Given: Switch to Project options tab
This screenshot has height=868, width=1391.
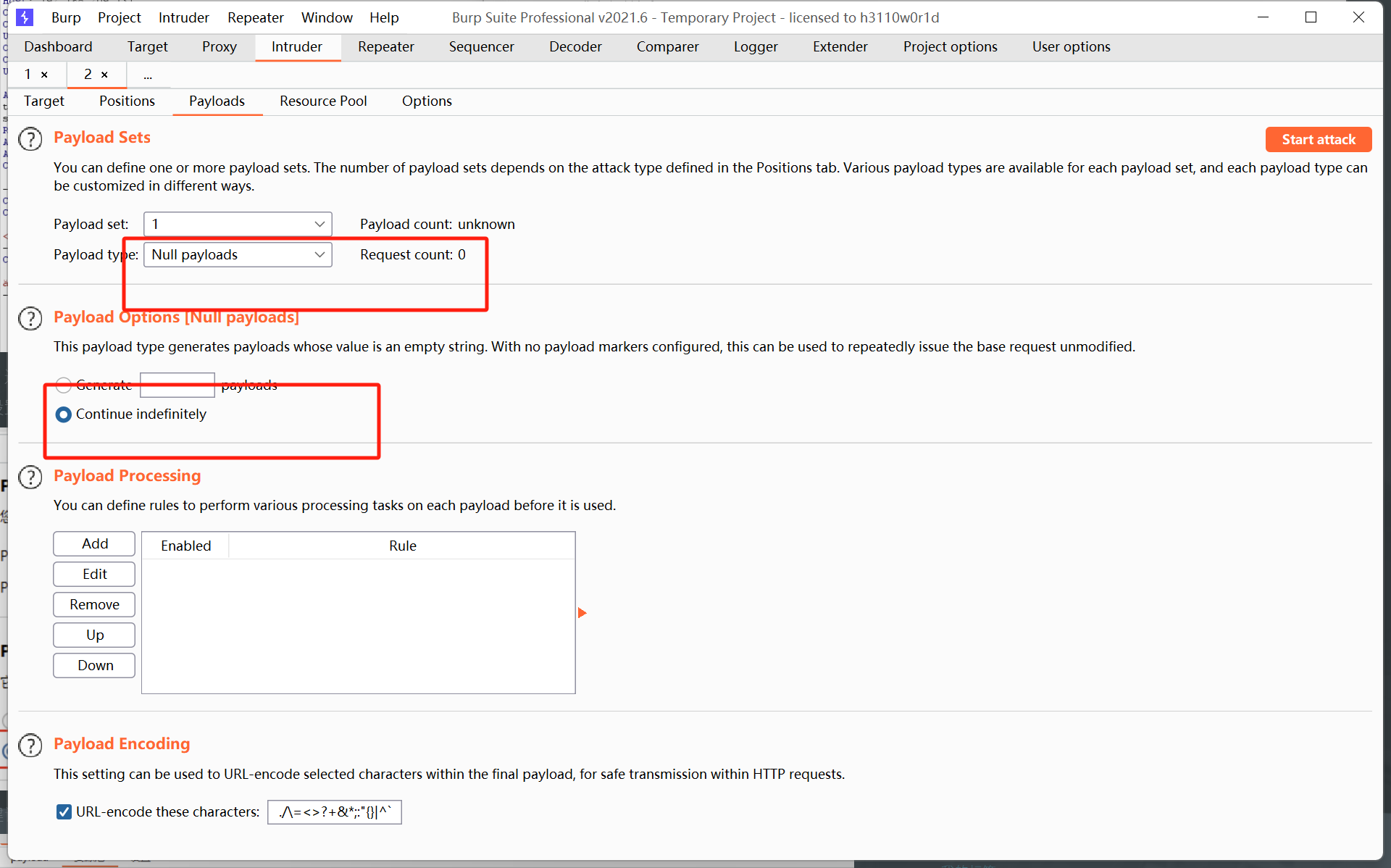Looking at the screenshot, I should 951,46.
